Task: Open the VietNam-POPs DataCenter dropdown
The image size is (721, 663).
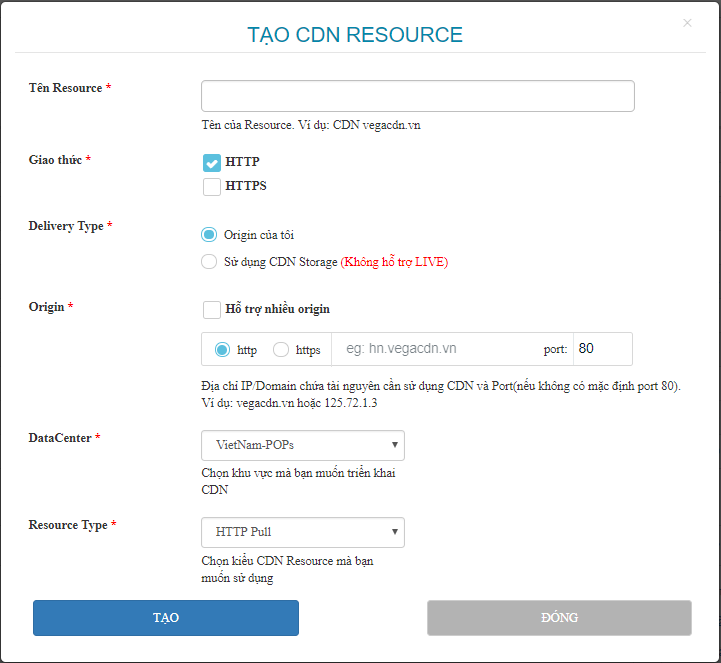Action: [303, 445]
